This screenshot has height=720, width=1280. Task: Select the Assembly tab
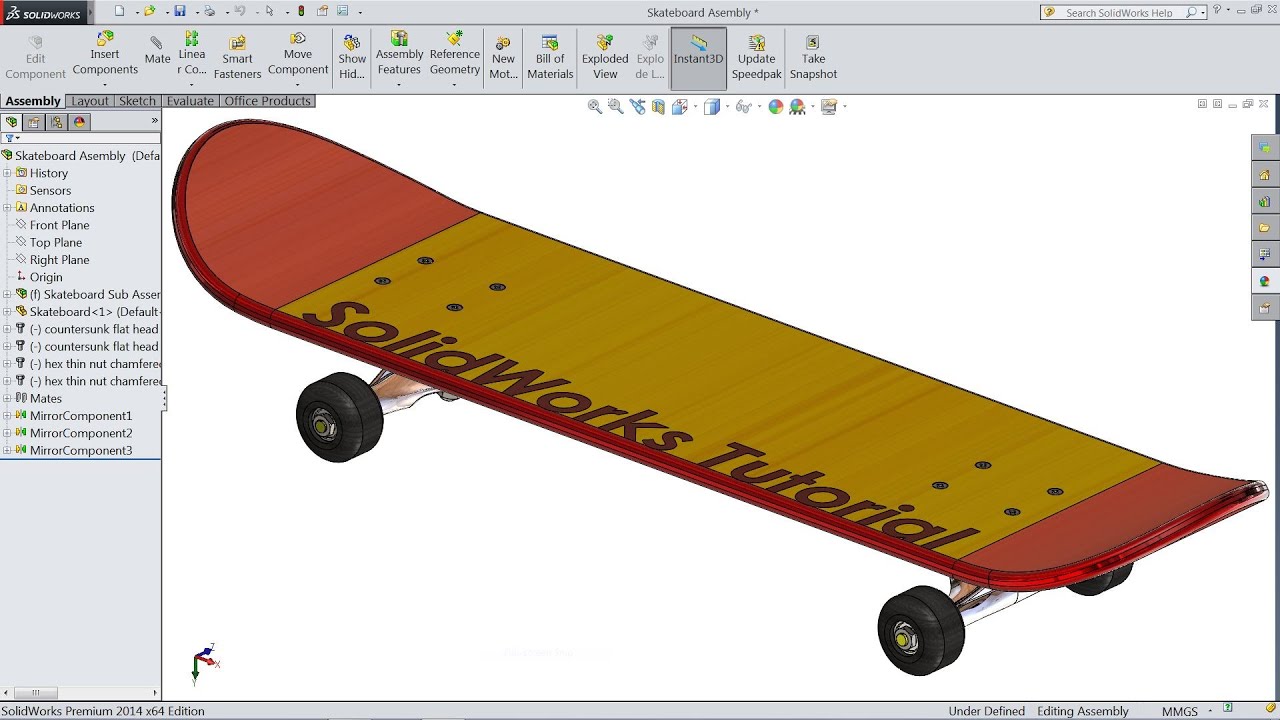point(33,101)
